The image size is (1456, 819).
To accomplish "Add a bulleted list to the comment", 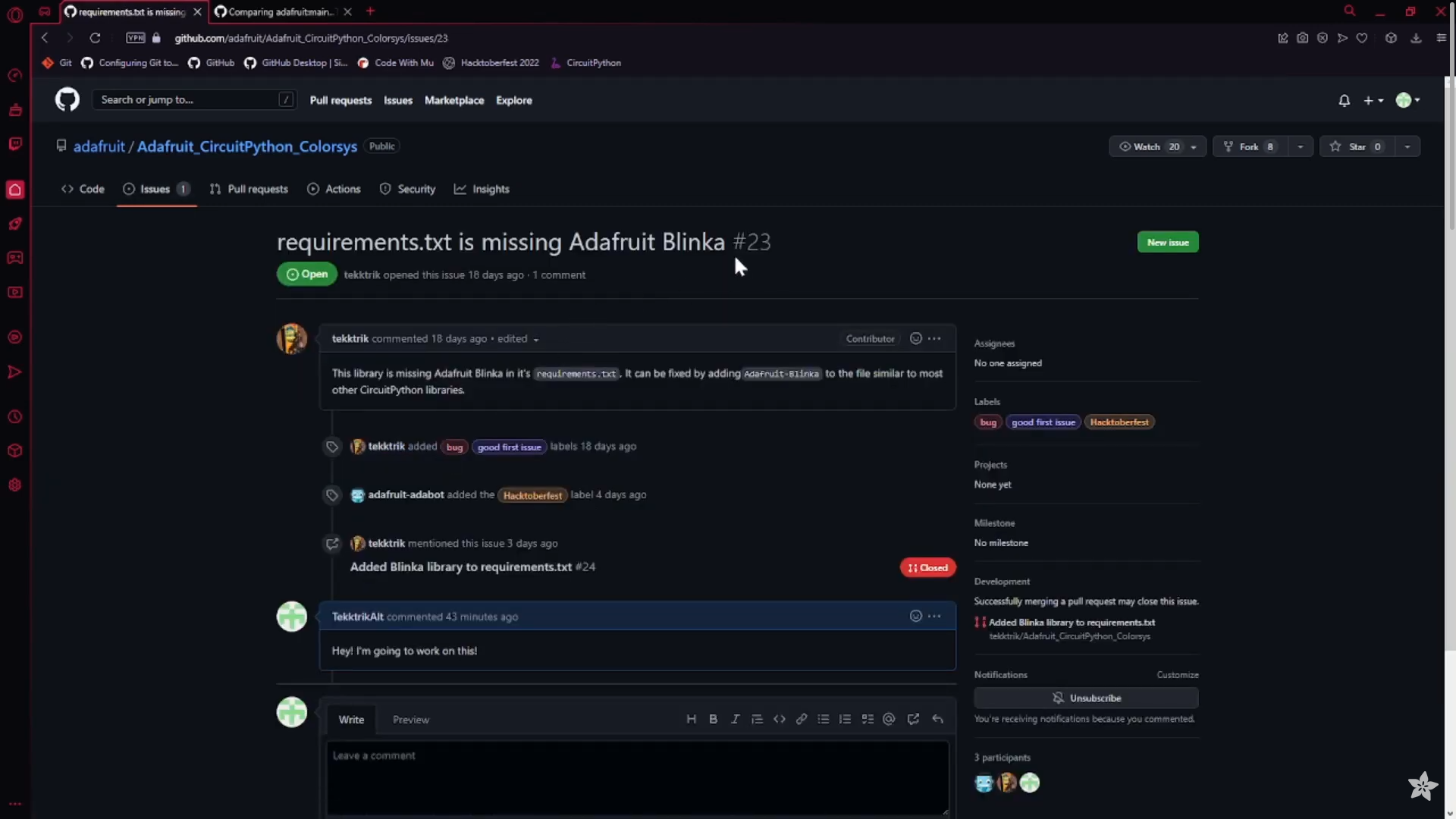I will point(824,719).
